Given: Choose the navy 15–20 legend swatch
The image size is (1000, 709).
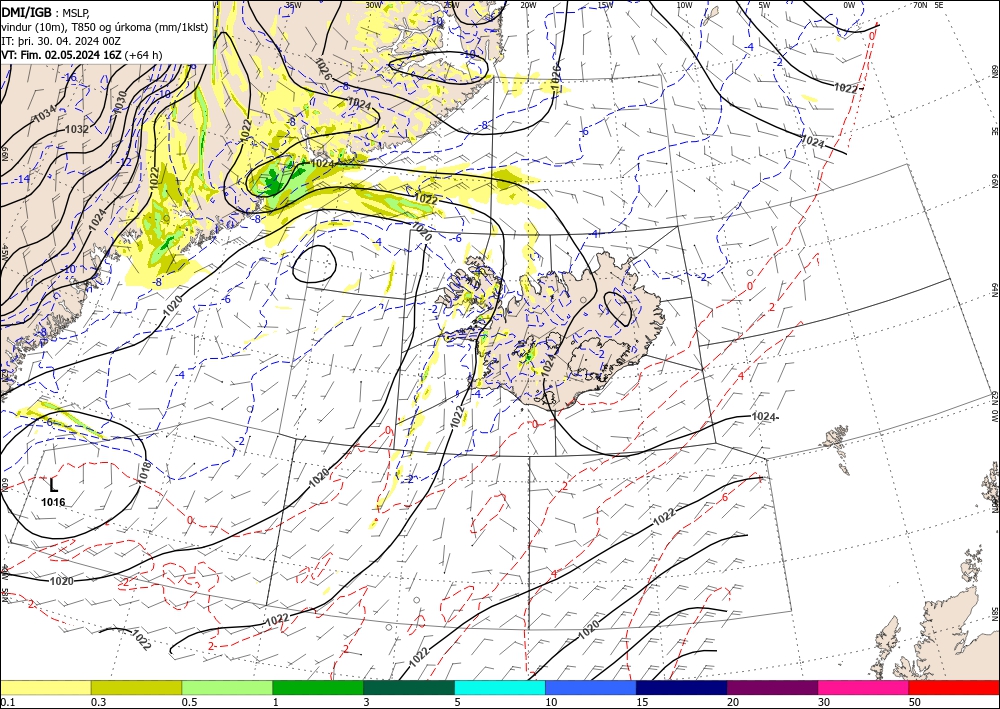Looking at the screenshot, I should 682,687.
